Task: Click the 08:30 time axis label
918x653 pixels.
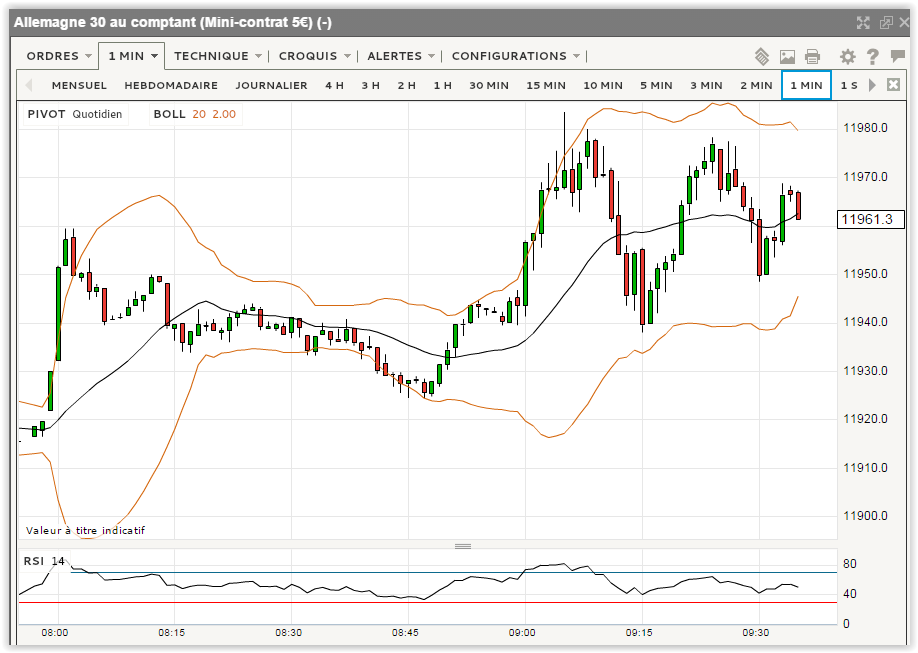Action: 289,633
